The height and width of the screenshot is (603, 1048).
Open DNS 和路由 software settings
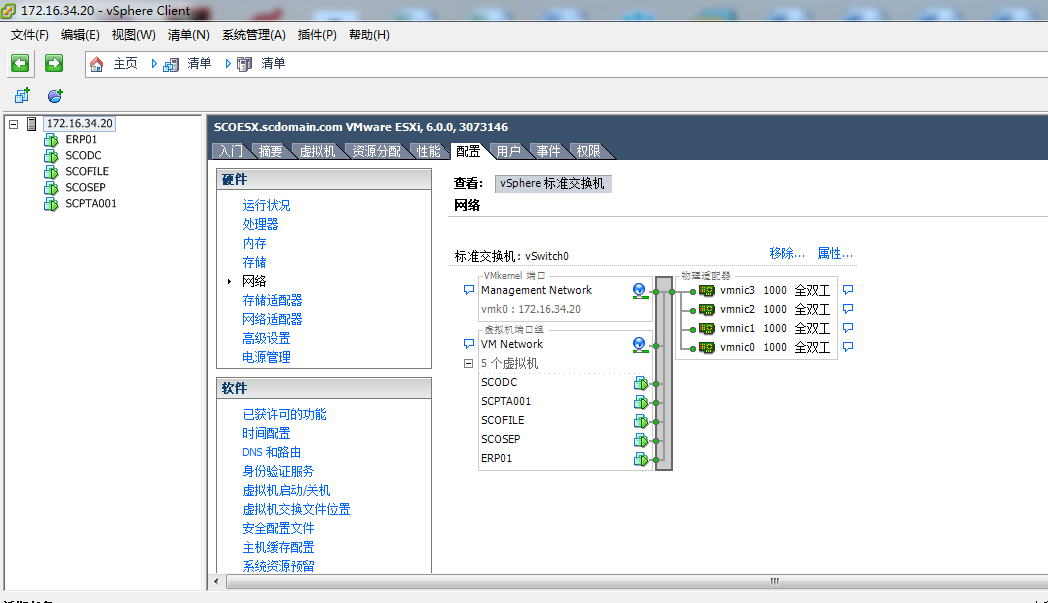pyautogui.click(x=271, y=453)
